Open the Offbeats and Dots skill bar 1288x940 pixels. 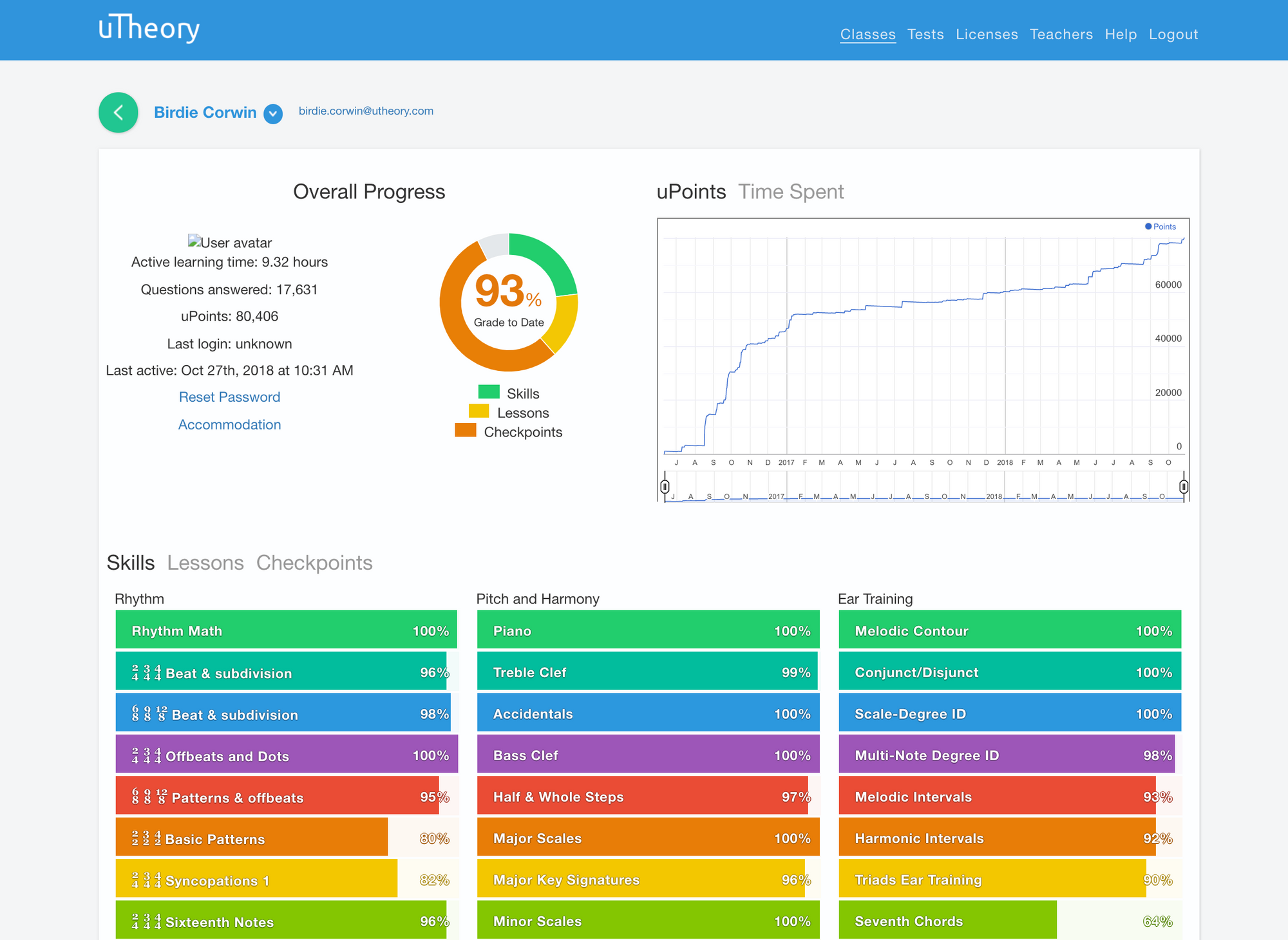pos(287,755)
